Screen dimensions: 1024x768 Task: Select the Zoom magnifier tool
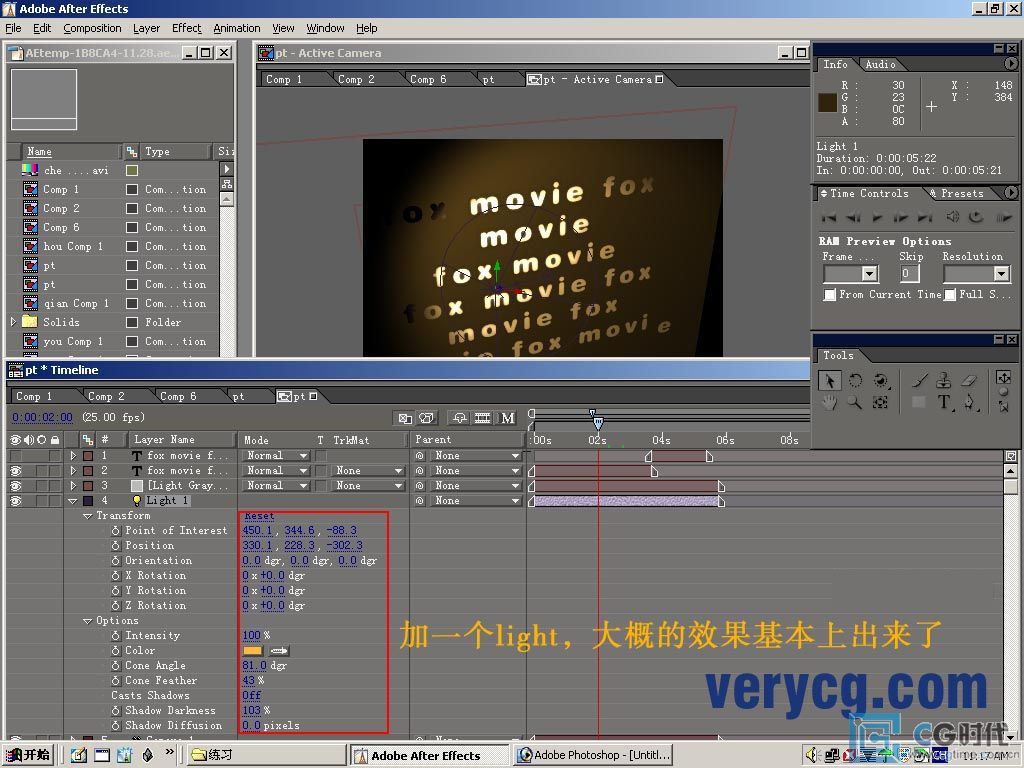pos(855,402)
